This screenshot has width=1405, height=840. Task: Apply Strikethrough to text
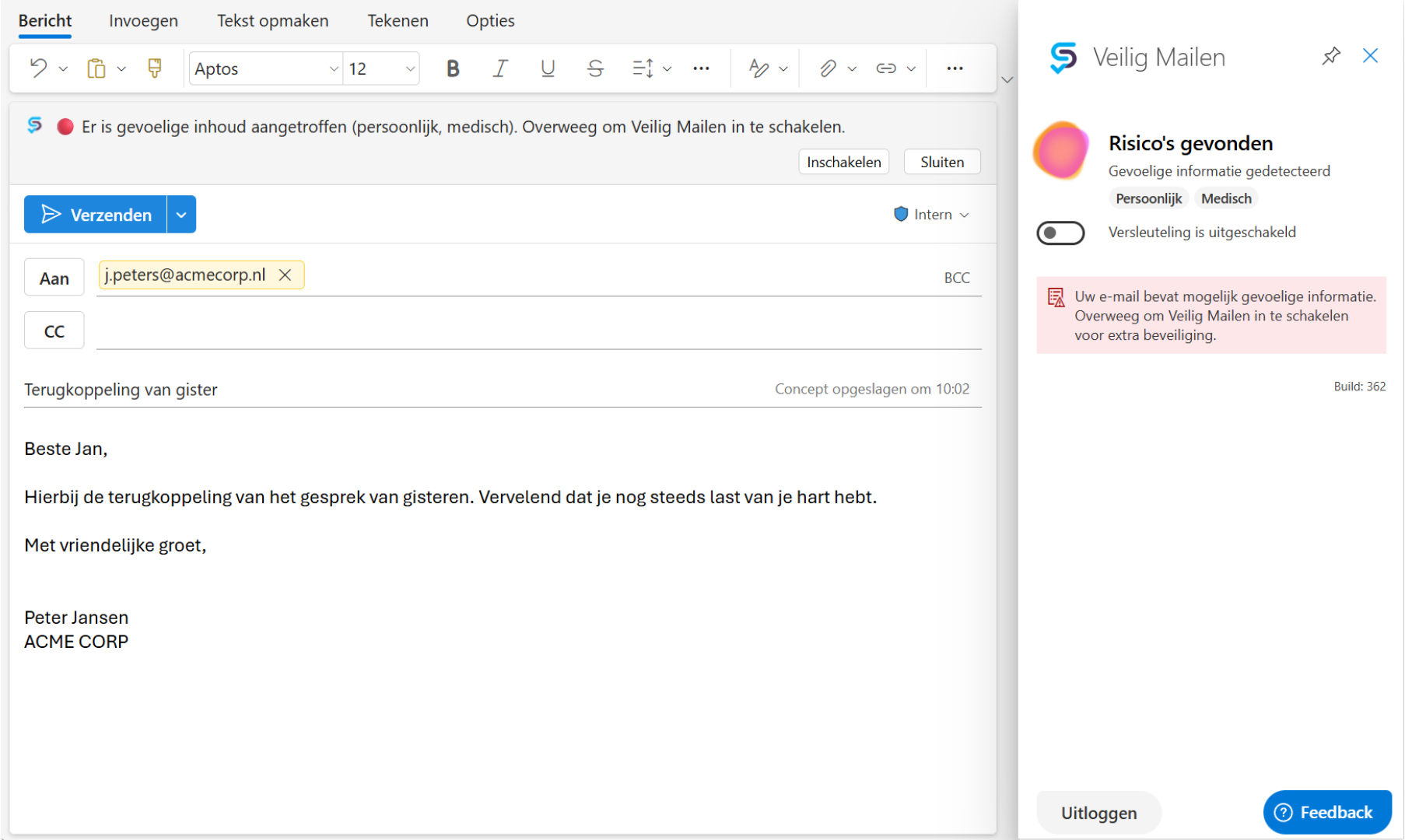coord(595,68)
